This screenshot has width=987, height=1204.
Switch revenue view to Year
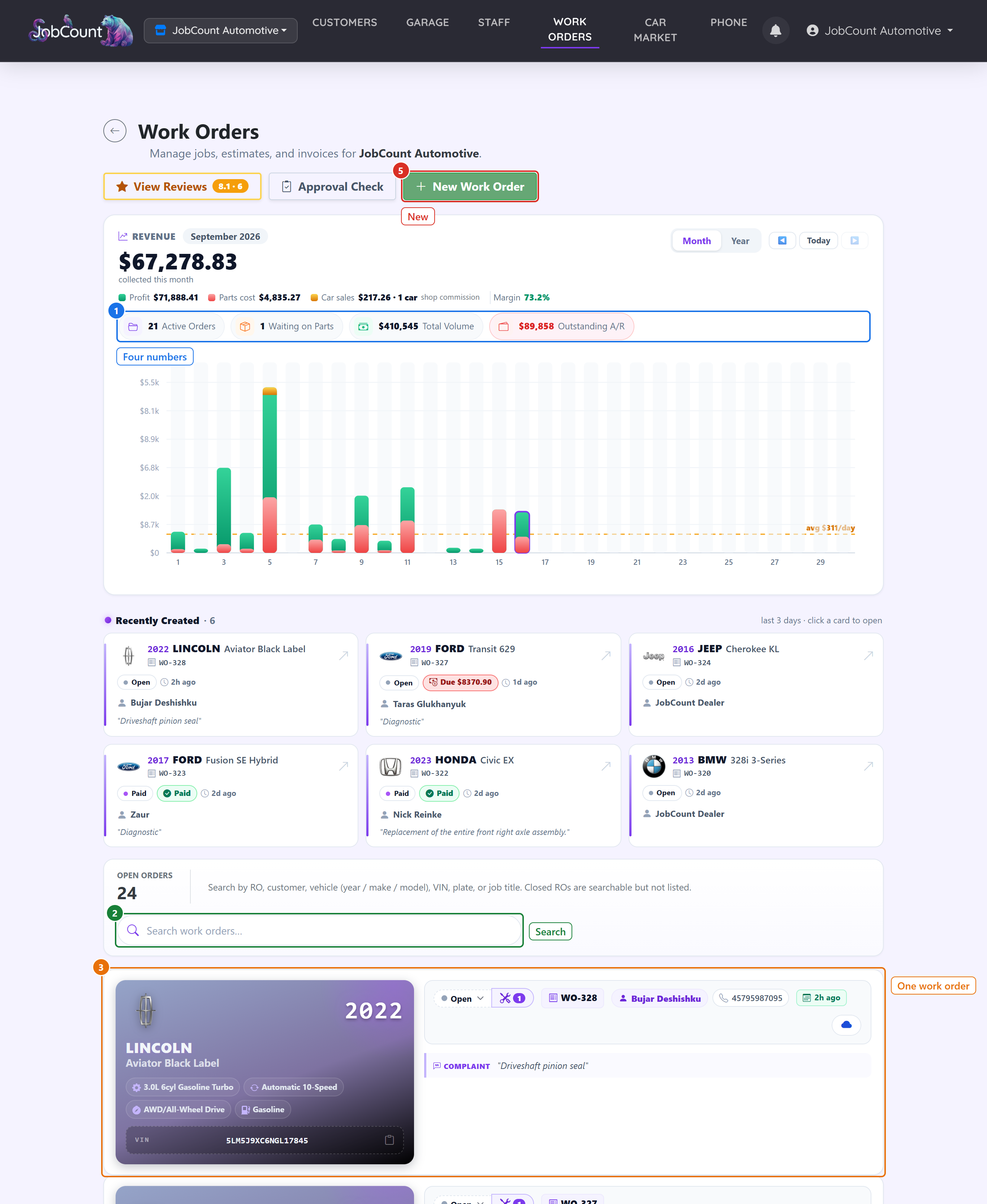tap(740, 241)
